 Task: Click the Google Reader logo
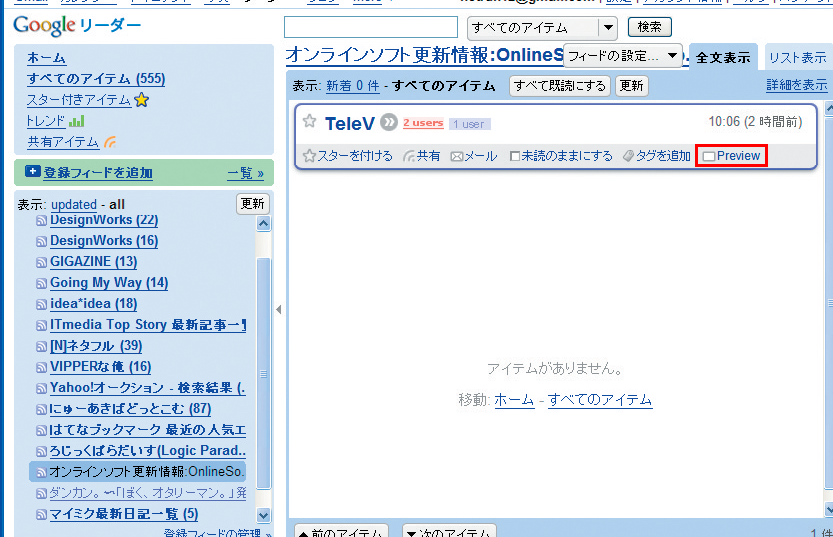(77, 26)
